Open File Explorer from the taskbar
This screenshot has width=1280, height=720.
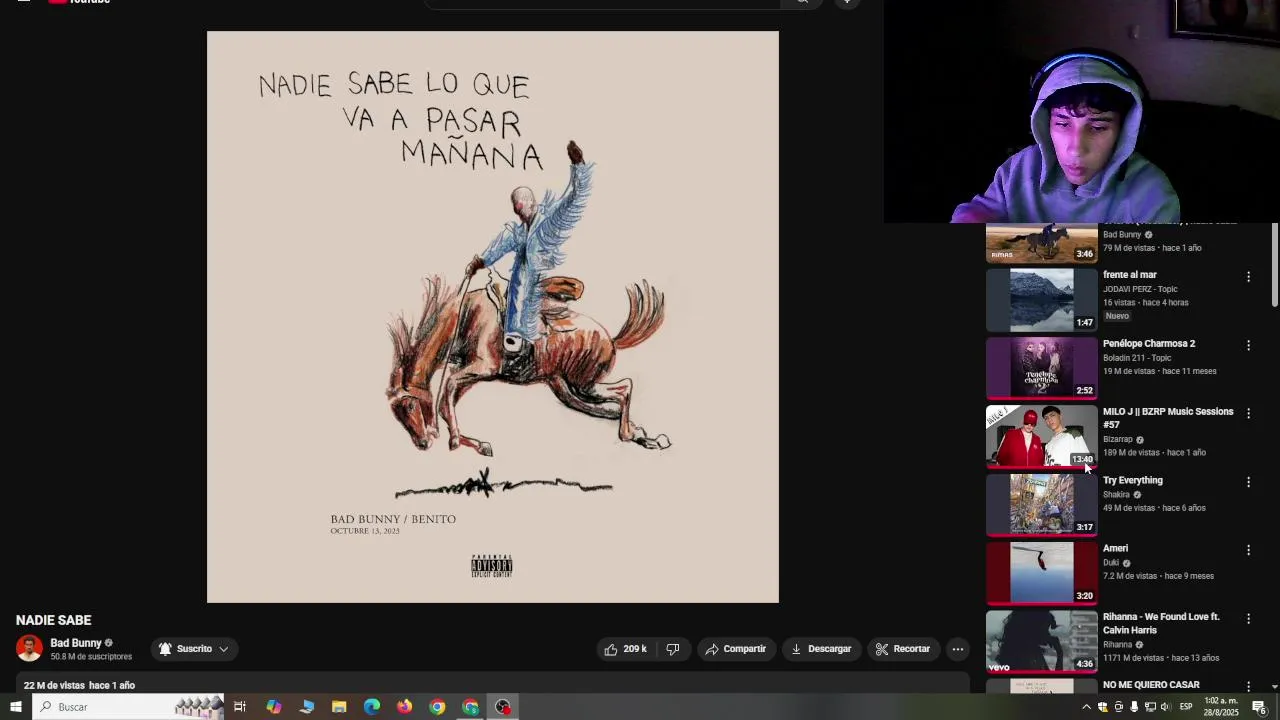click(x=339, y=707)
